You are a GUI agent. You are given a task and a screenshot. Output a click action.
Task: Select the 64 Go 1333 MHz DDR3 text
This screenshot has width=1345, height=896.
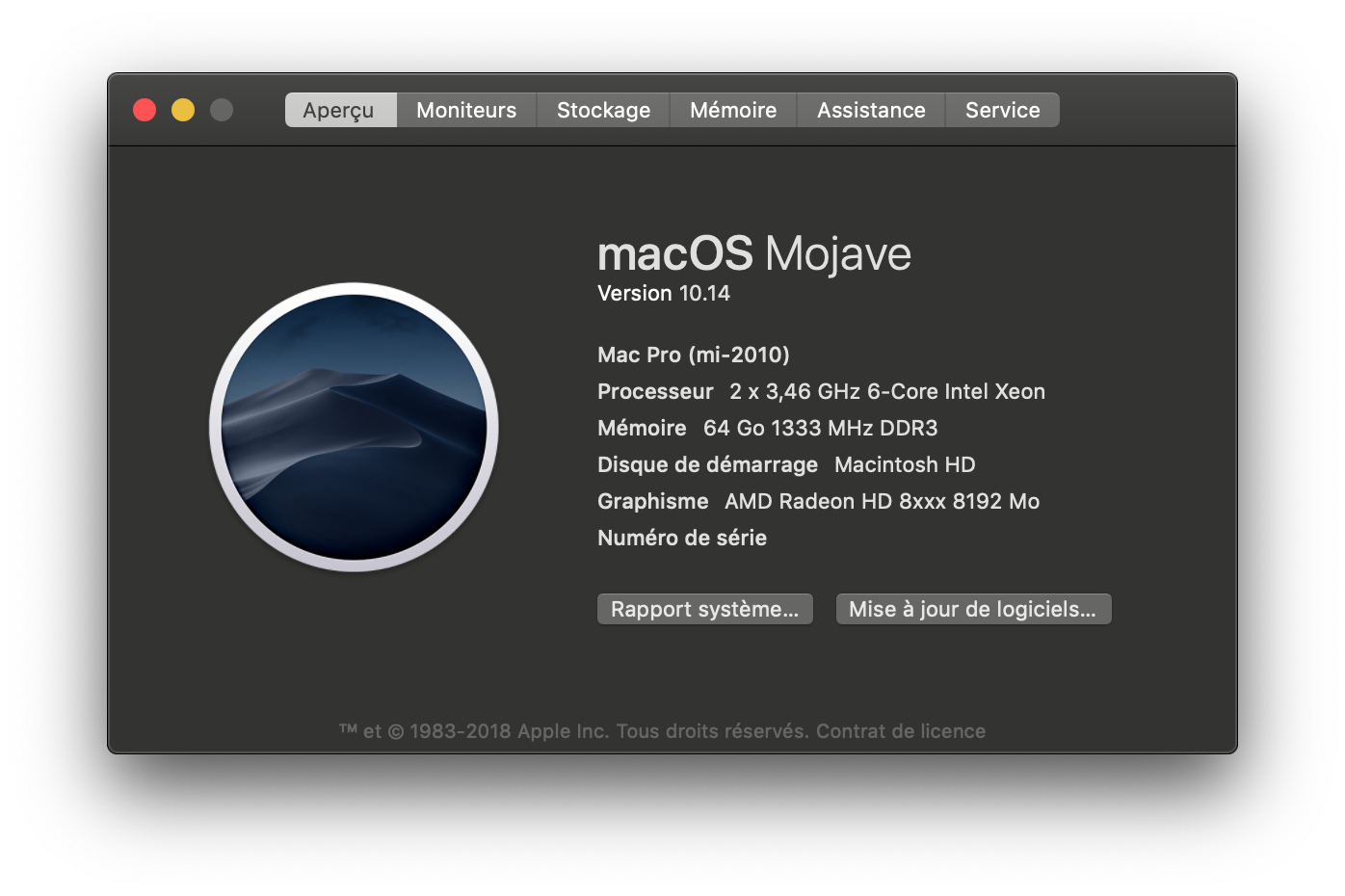[x=820, y=428]
